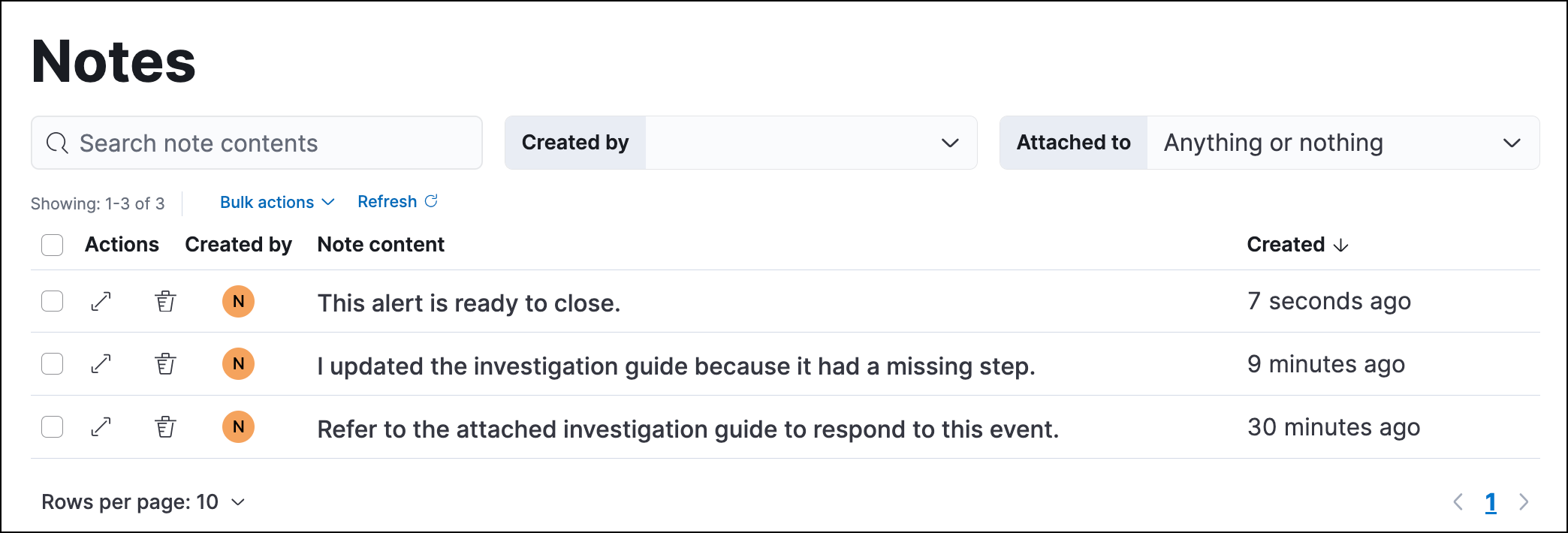Click into the Search note contents field

click(257, 143)
